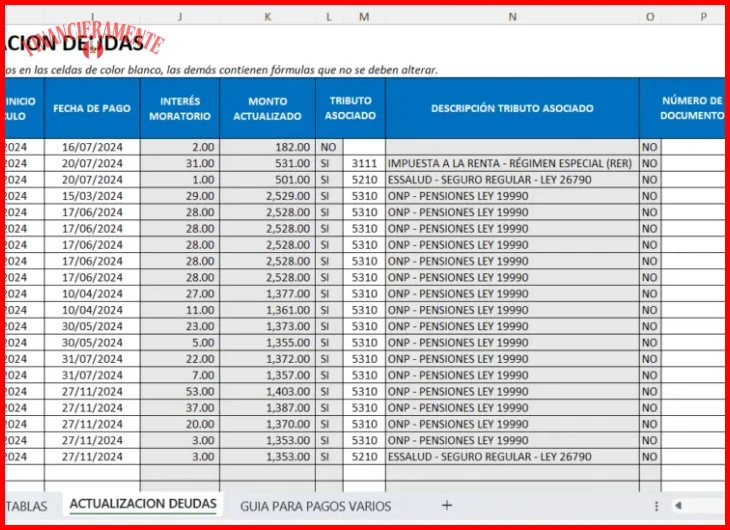Select the interest cell 53.00
This screenshot has width=730, height=530.
(x=180, y=392)
